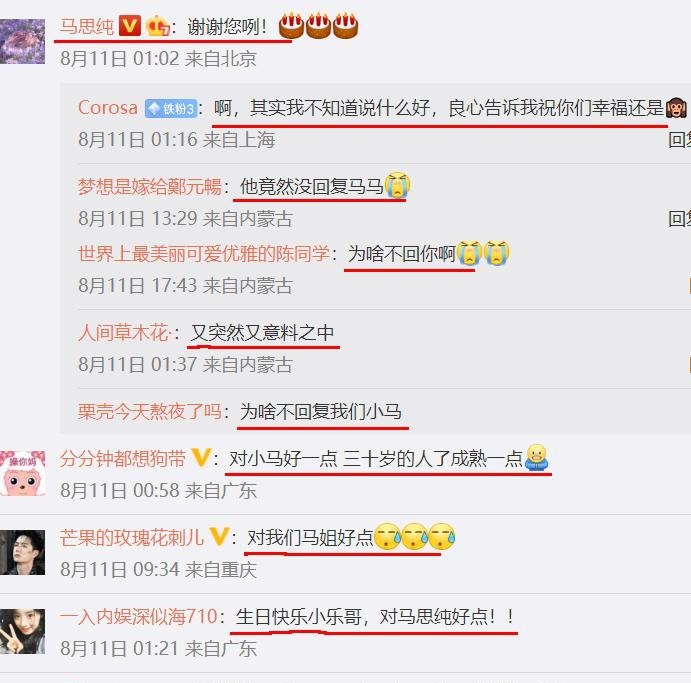Click the red V verified badge beside 马思纯
This screenshot has width=691, height=683.
(x=130, y=26)
